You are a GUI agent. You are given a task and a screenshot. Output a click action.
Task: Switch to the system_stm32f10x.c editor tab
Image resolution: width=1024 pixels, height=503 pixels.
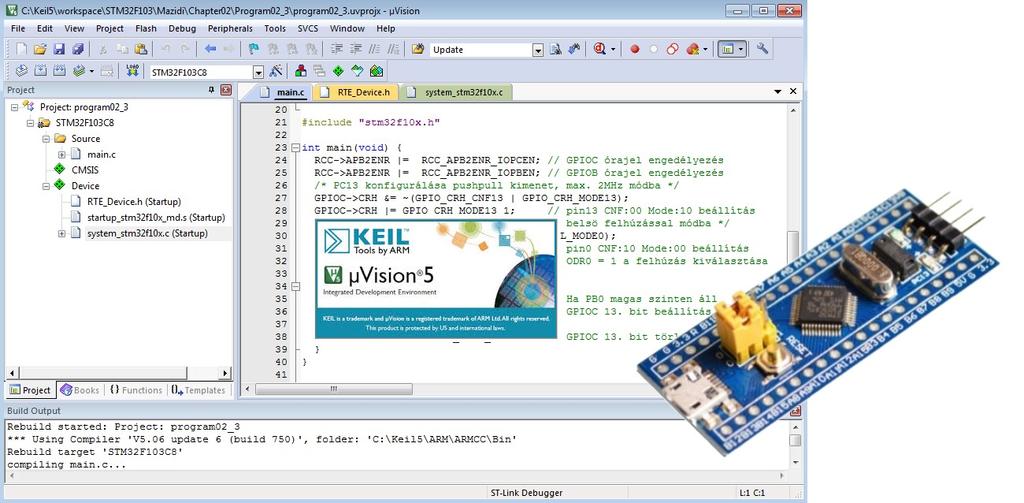[456, 93]
